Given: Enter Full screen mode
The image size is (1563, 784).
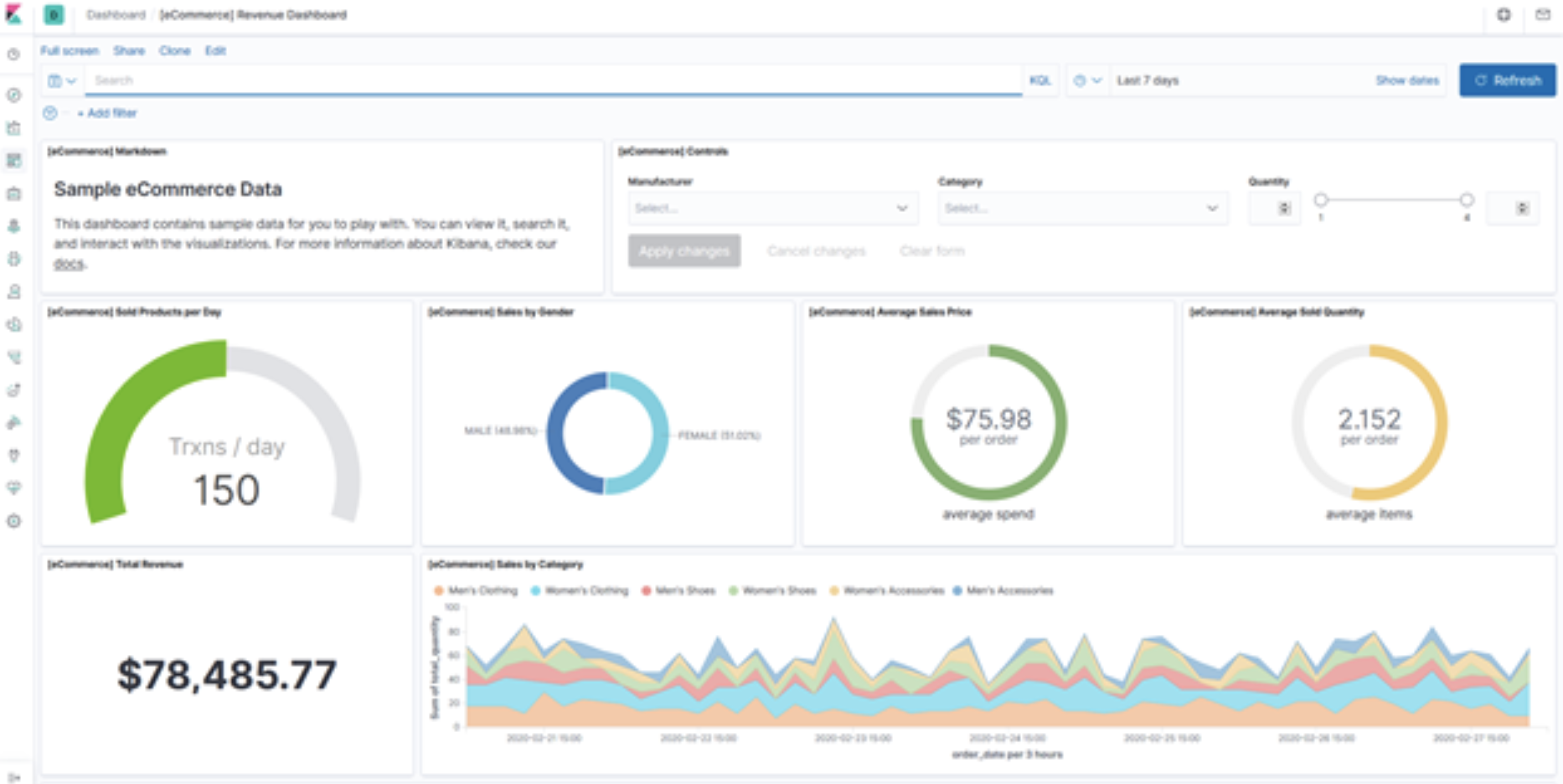Looking at the screenshot, I should pyautogui.click(x=70, y=51).
